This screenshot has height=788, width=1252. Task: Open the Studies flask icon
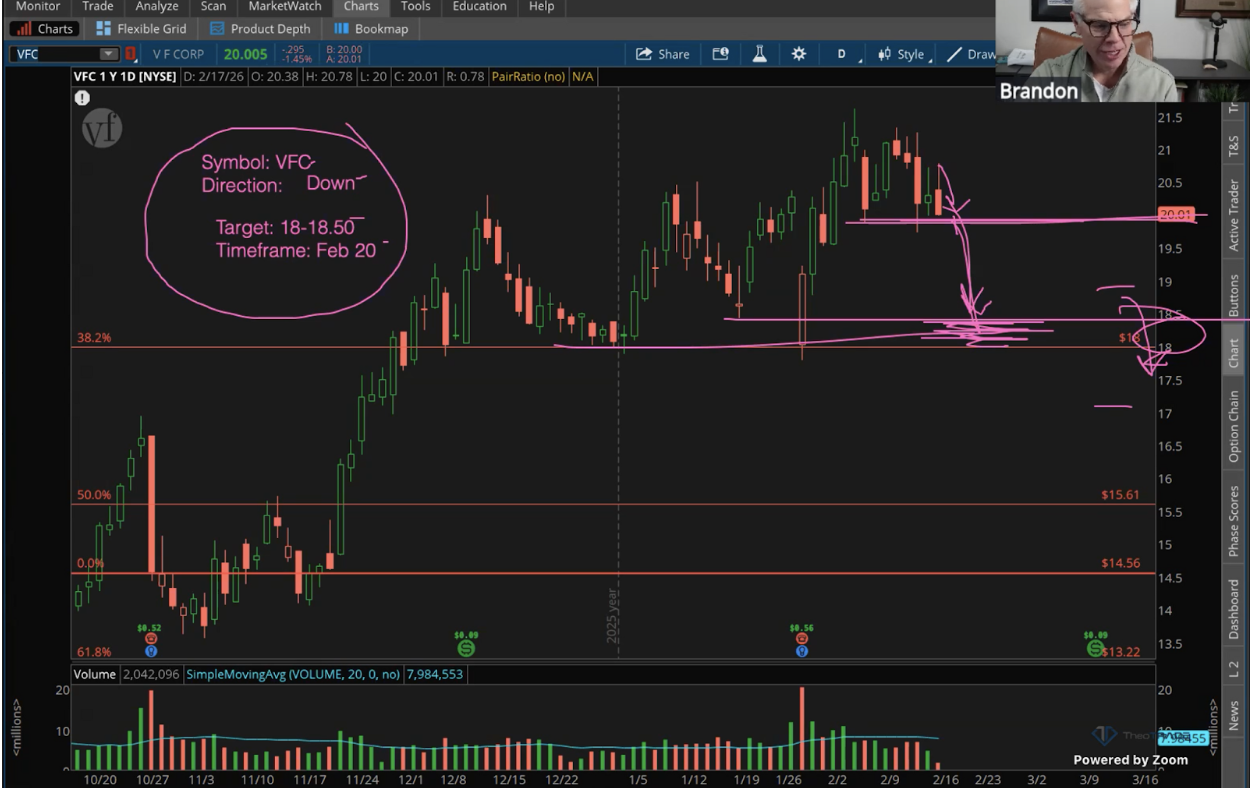click(x=759, y=54)
